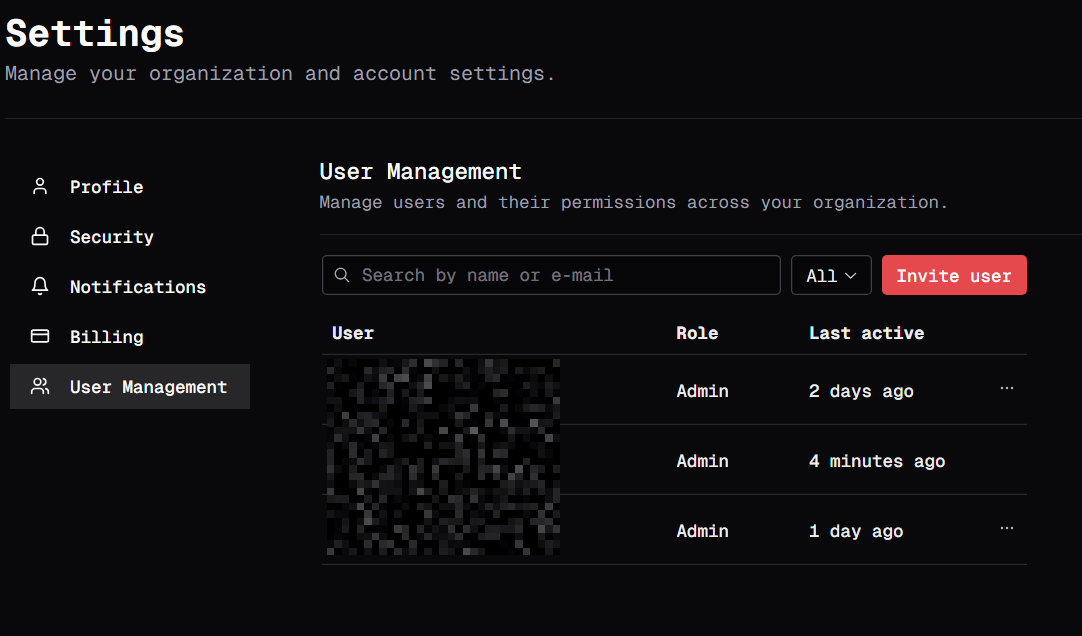This screenshot has width=1082, height=636.
Task: Go to the Security settings section
Action: pos(111,237)
